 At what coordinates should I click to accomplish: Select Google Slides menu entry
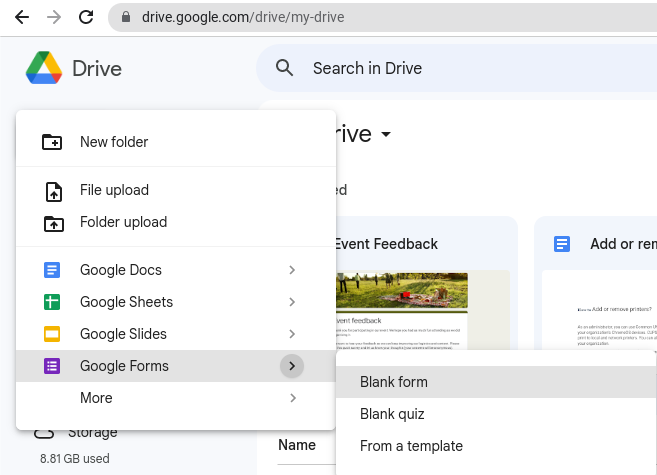[176, 334]
